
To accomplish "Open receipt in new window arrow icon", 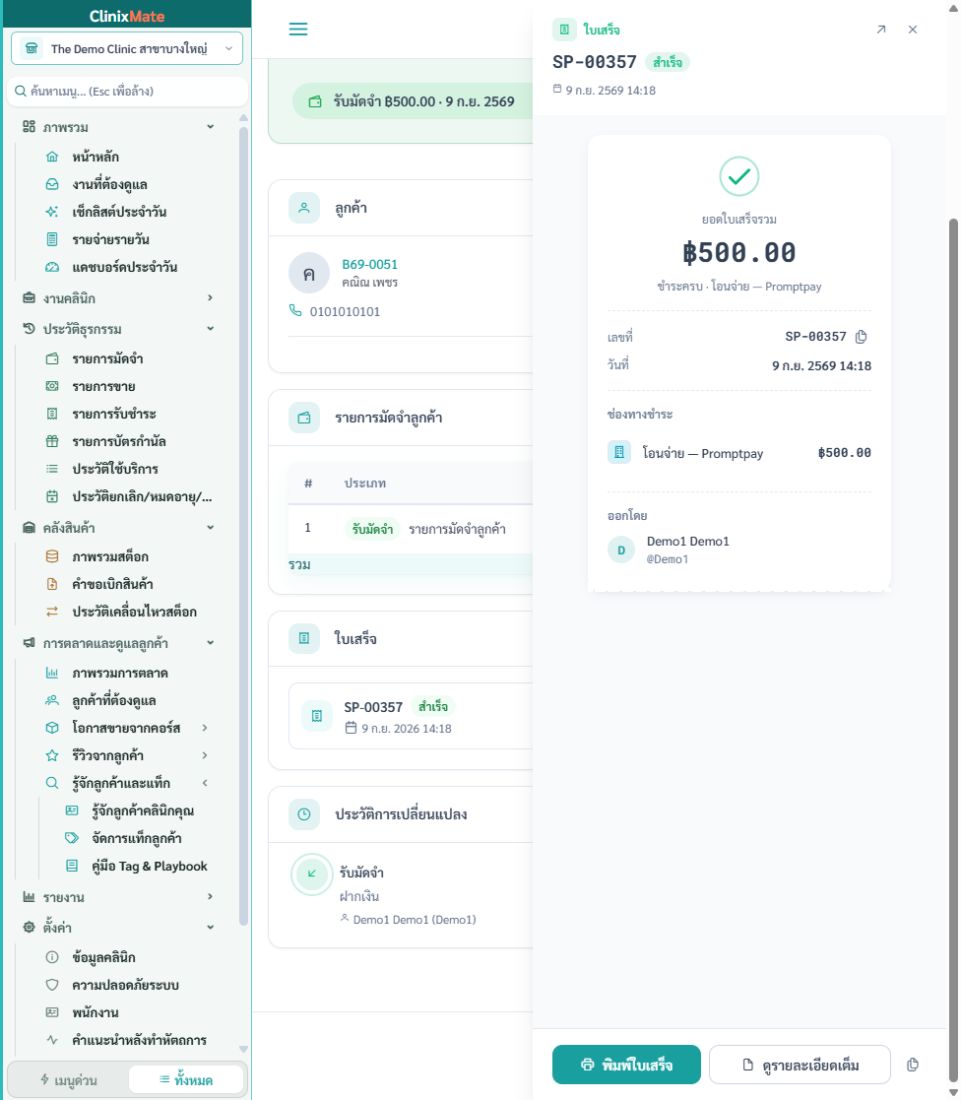I will [x=881, y=29].
